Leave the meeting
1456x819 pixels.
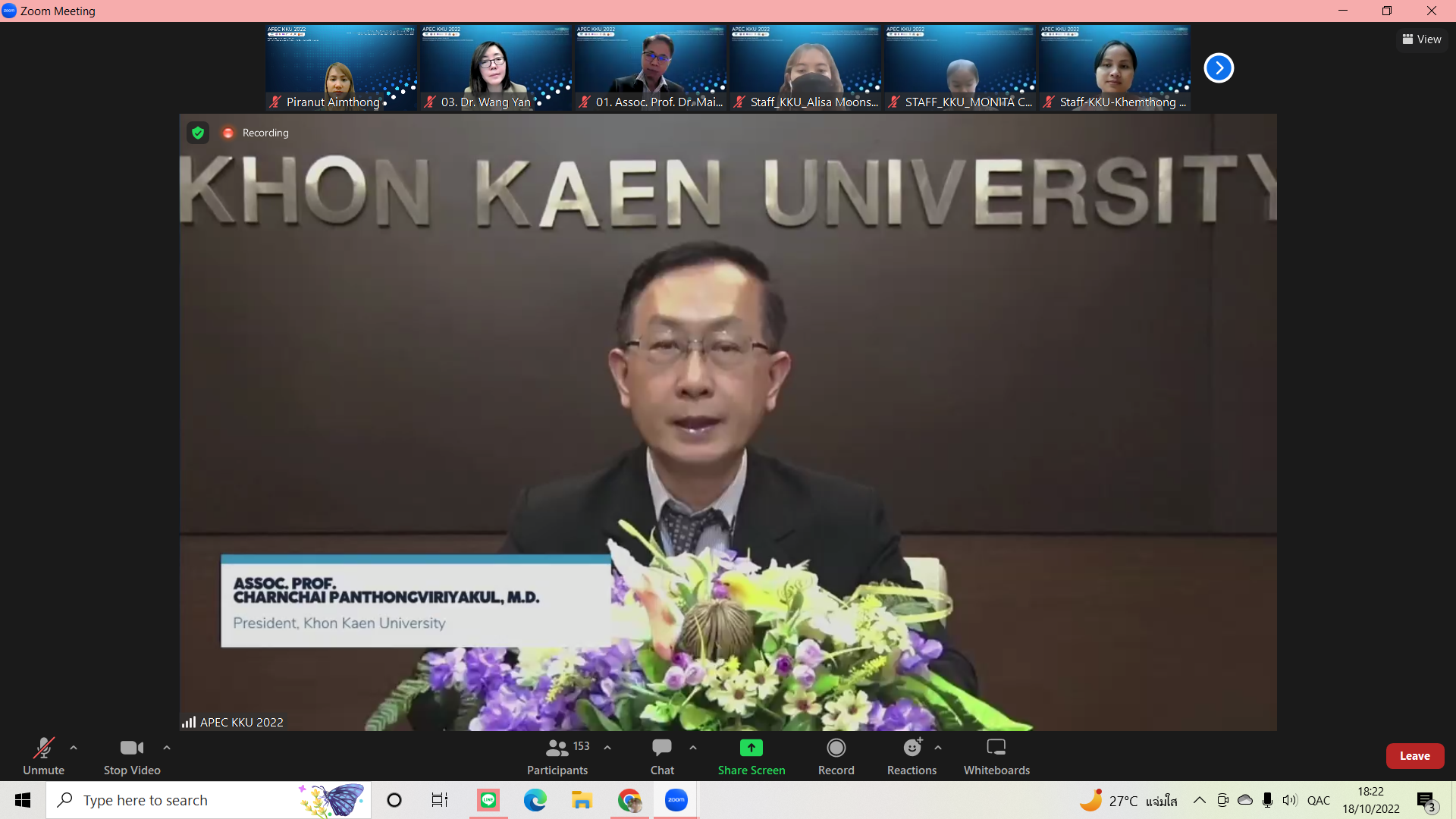1414,756
